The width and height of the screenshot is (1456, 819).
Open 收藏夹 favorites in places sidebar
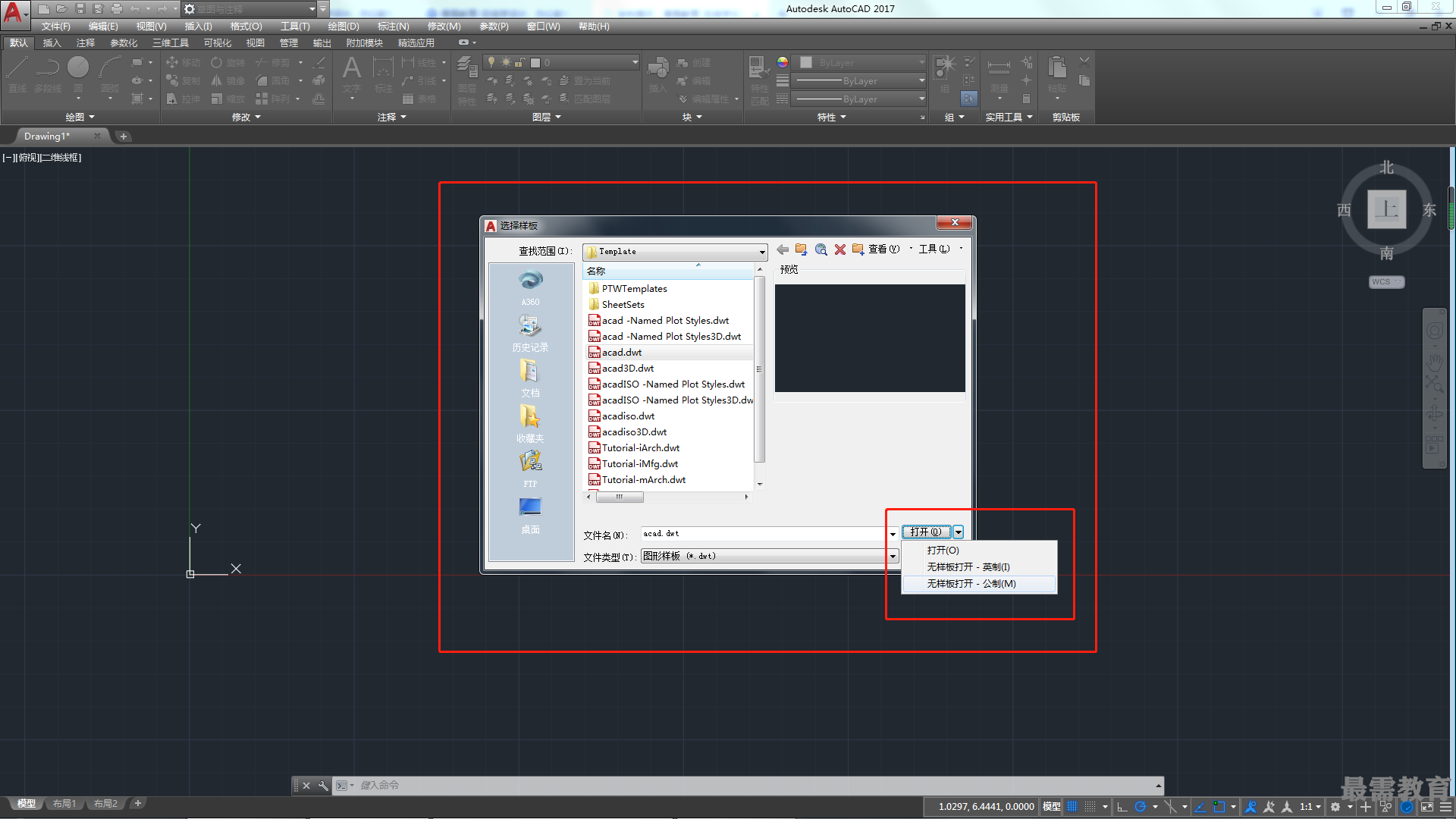[x=530, y=424]
